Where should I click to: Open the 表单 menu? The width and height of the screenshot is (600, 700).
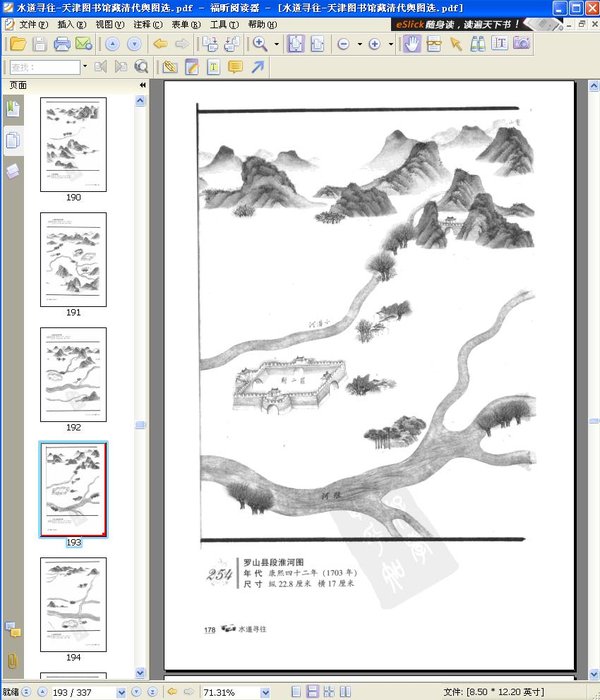186,24
